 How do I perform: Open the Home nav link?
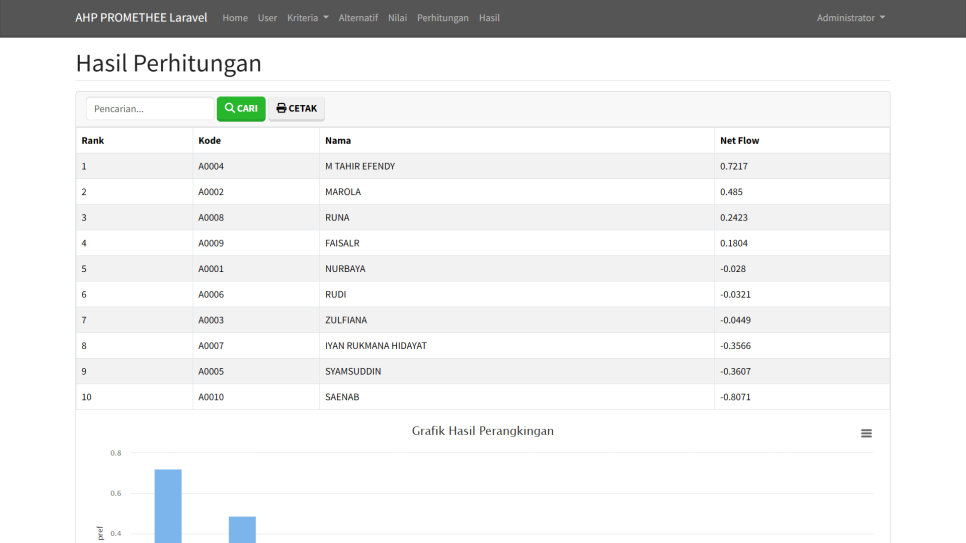[235, 18]
